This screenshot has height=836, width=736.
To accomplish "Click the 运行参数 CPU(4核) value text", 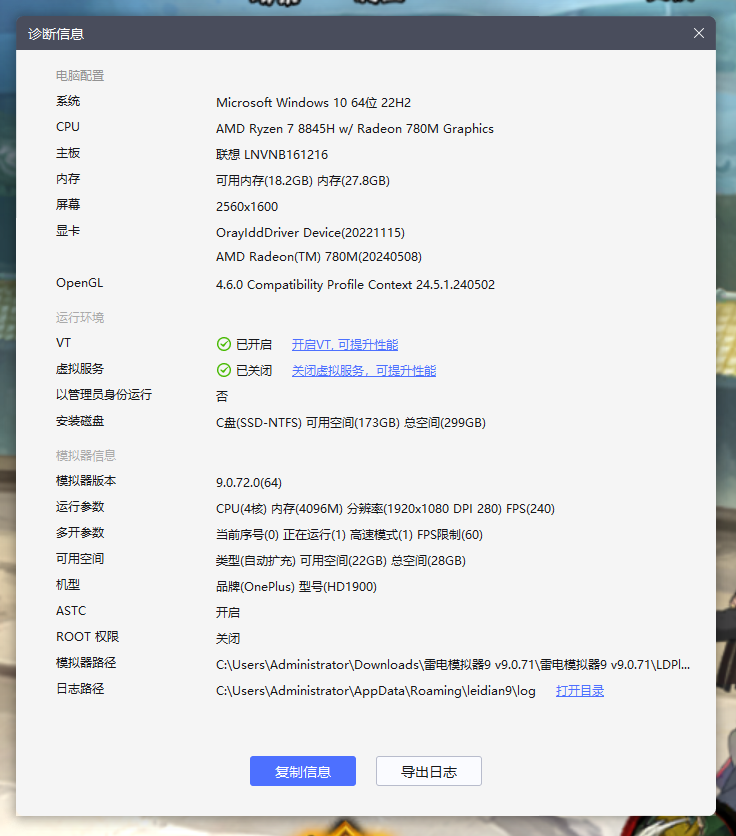I will coord(385,508).
